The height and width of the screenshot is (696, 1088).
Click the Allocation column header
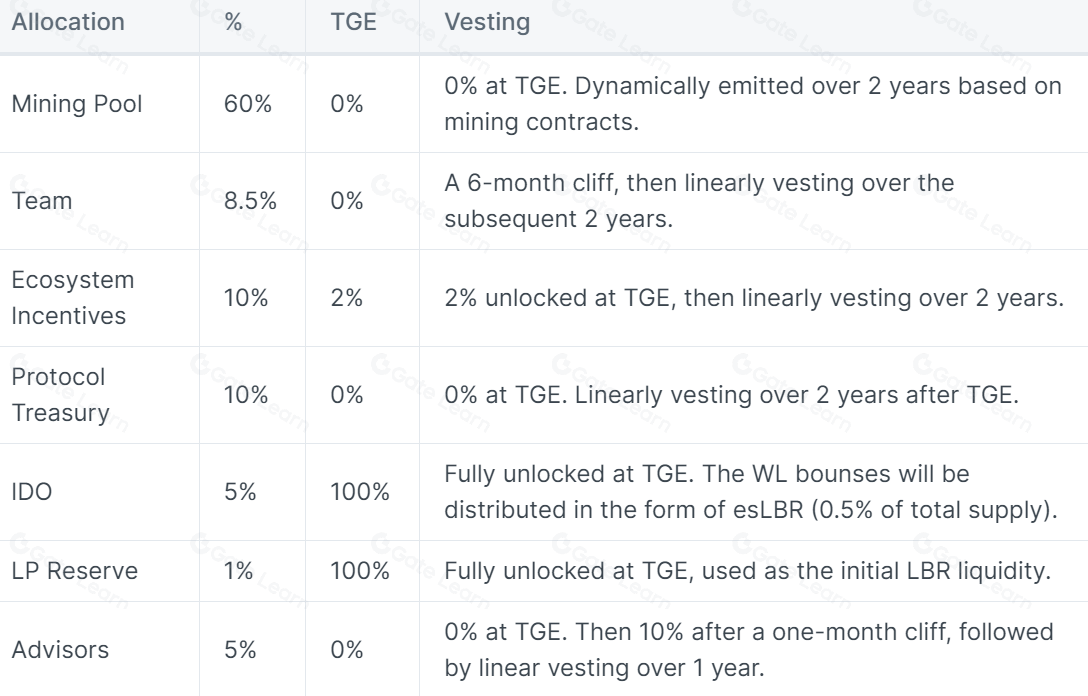[68, 22]
